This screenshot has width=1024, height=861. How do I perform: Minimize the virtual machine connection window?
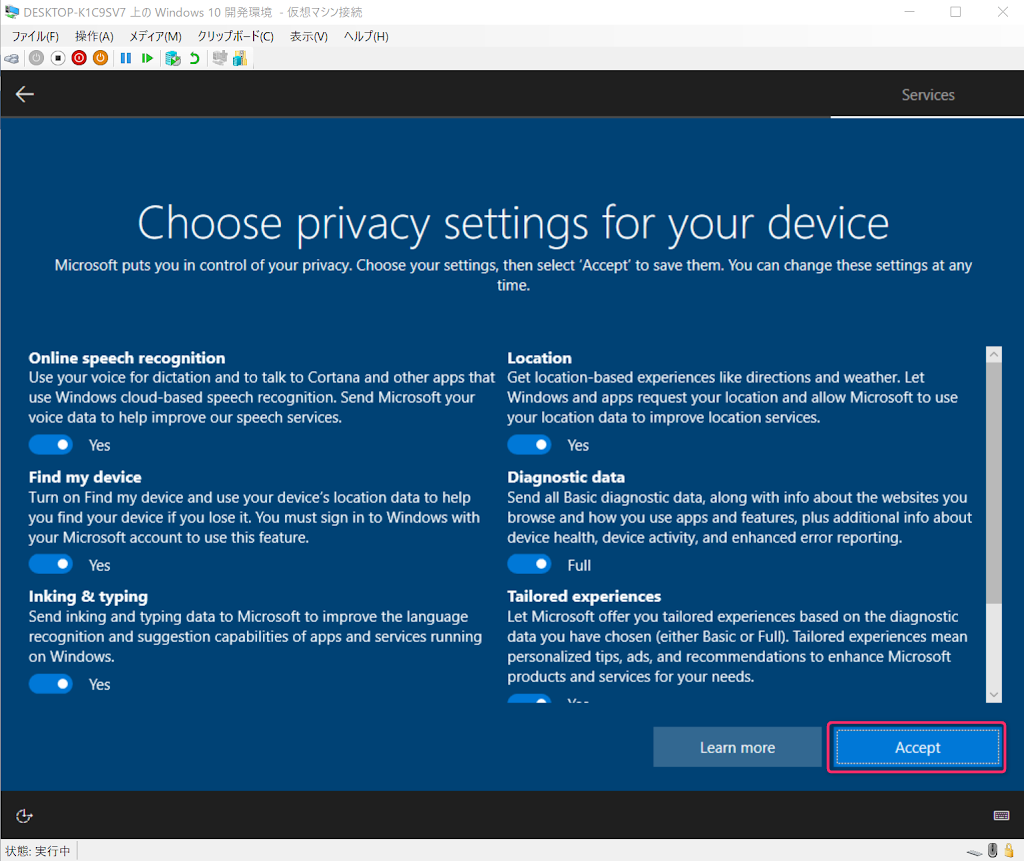909,12
